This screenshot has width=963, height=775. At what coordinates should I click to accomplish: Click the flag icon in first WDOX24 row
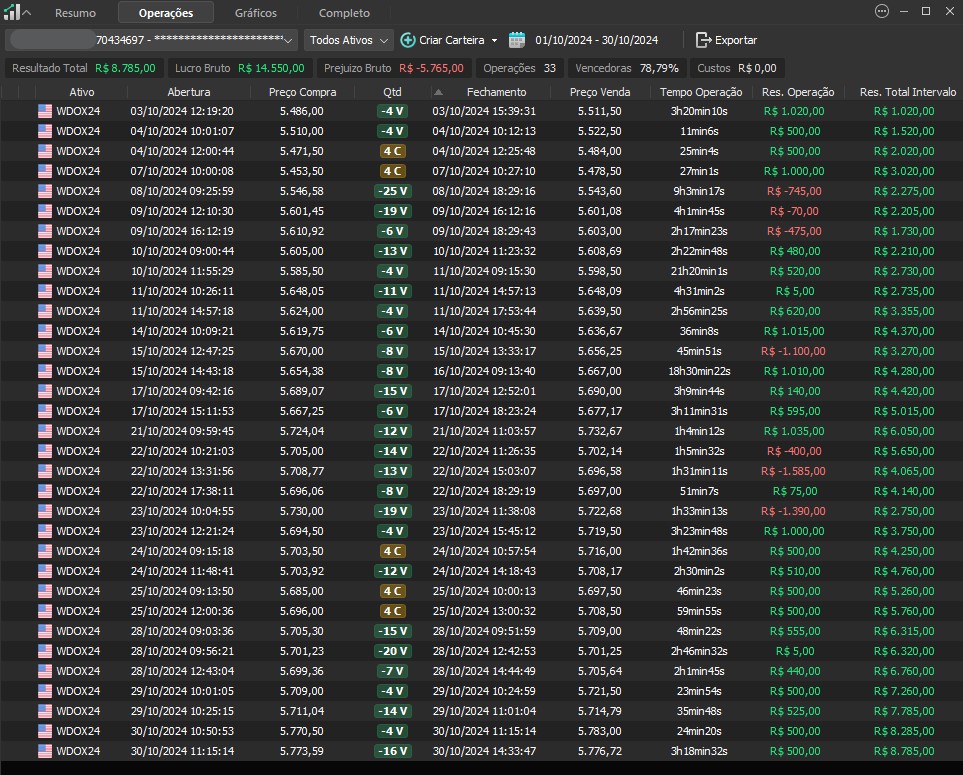tap(44, 111)
